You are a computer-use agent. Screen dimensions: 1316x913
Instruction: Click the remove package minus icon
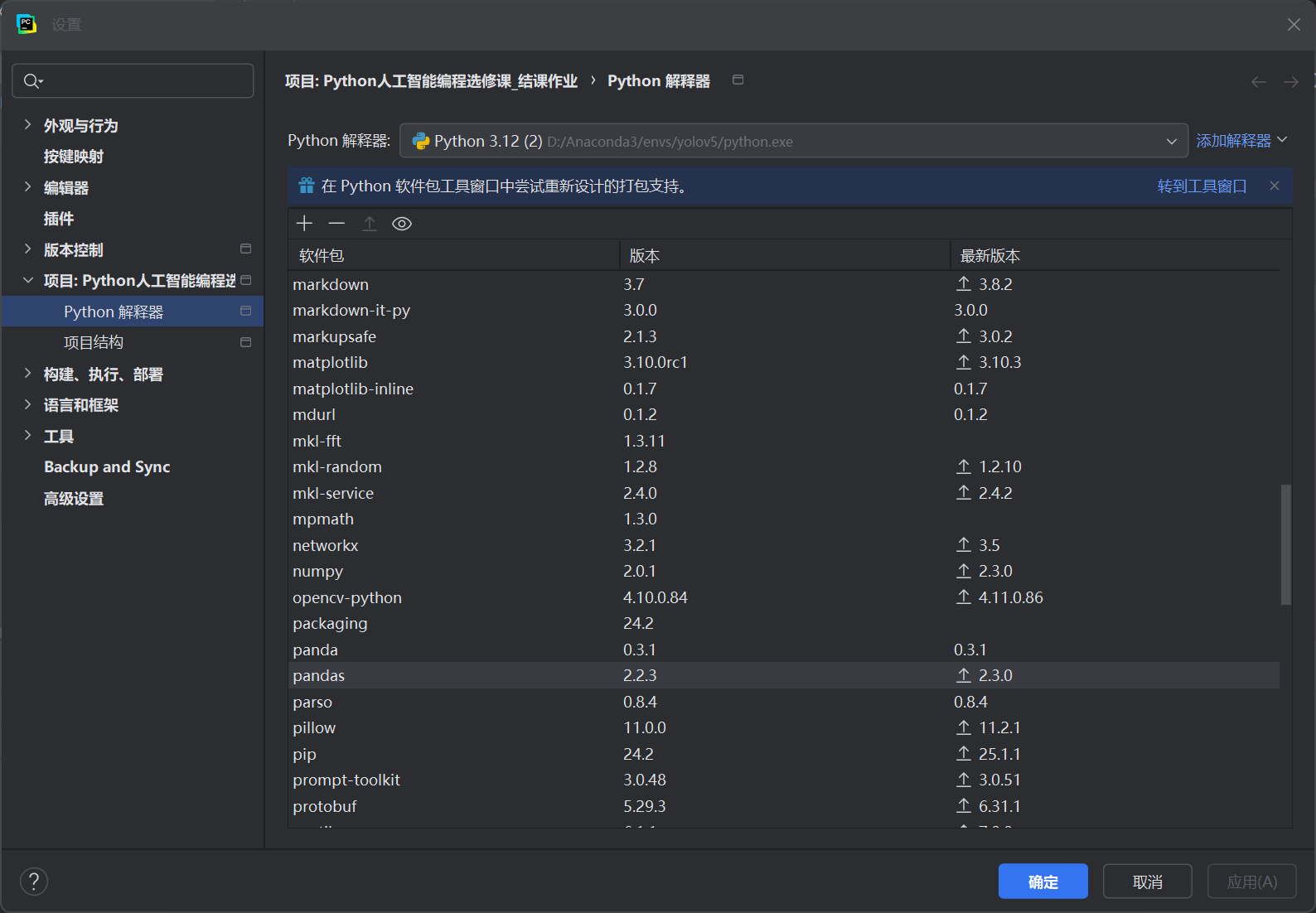coord(336,224)
